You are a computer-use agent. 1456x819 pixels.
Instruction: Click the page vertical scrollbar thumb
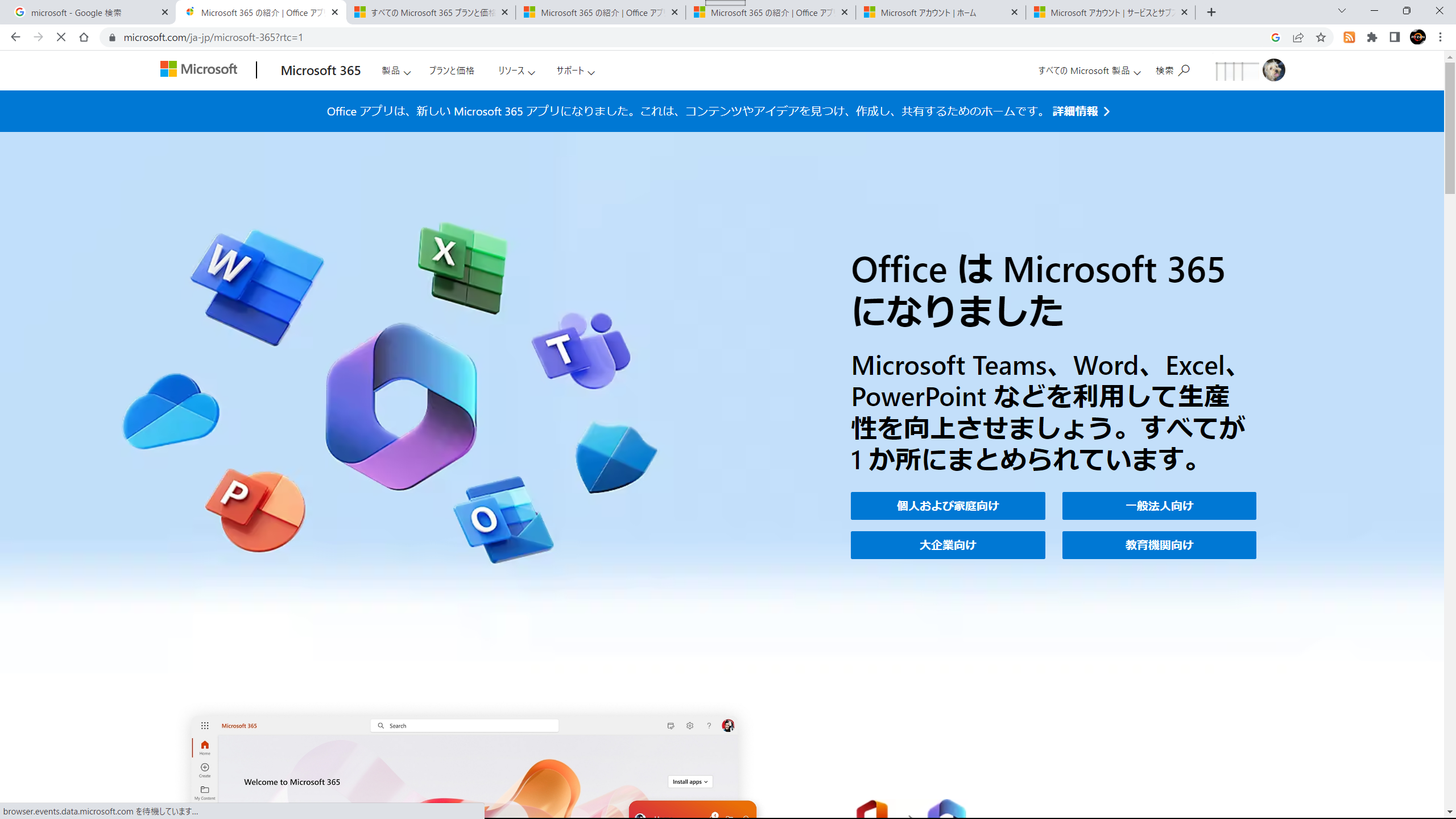[x=1450, y=128]
